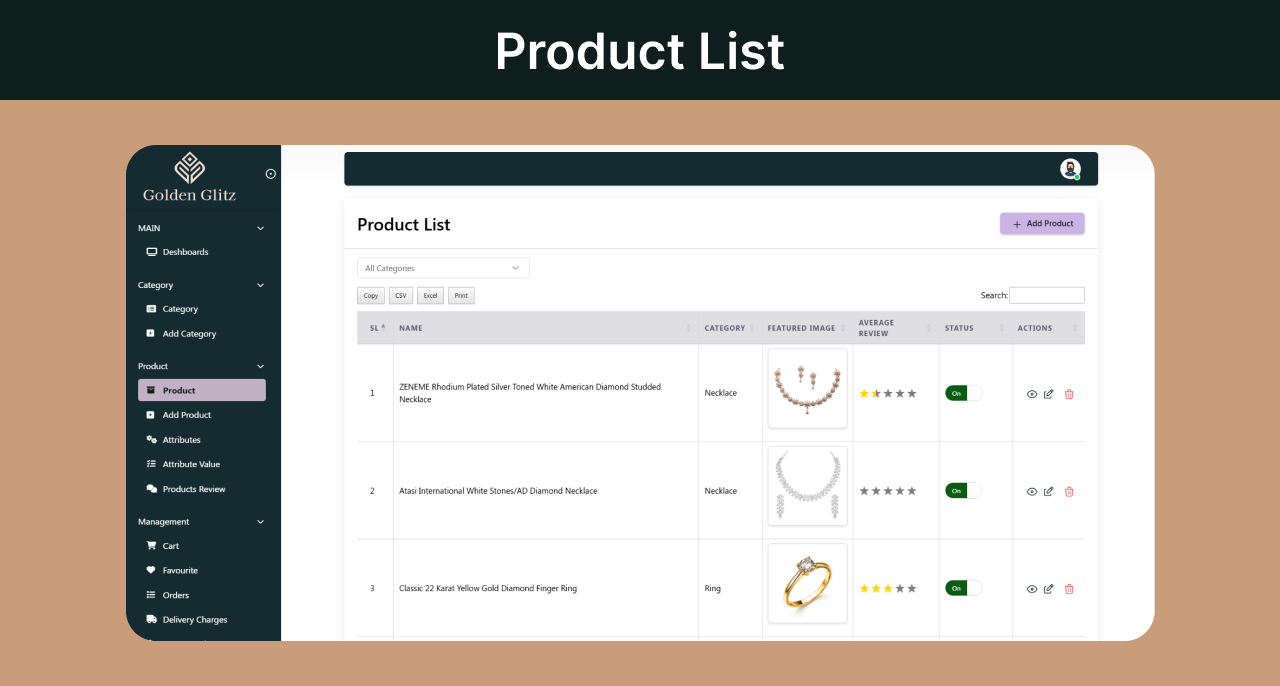The image size is (1280, 686).
Task: Click the Add Category plus icon
Action: 151,334
